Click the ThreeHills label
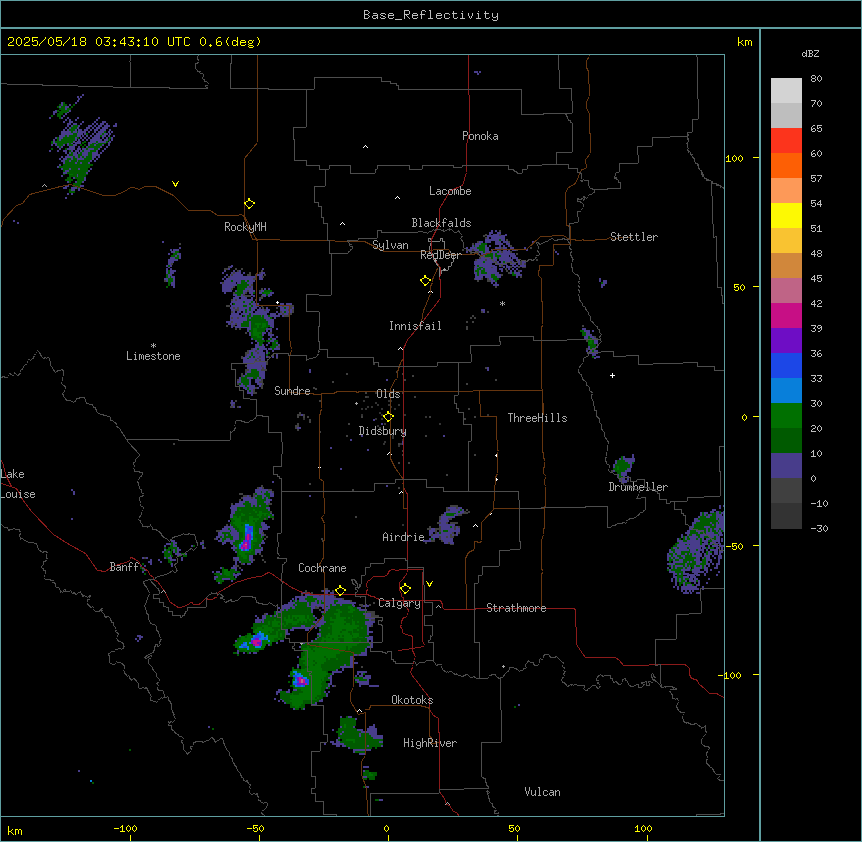Screen dimensions: 862x842 [x=537, y=418]
